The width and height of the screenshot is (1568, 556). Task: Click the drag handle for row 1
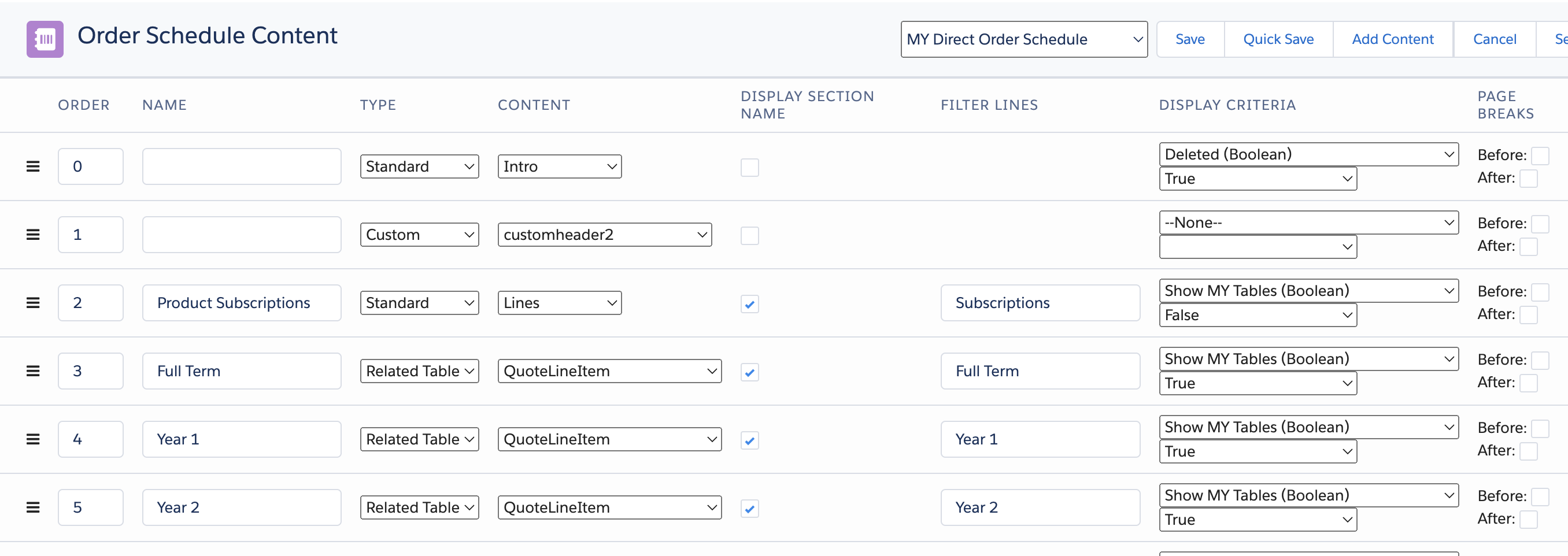[x=33, y=235]
